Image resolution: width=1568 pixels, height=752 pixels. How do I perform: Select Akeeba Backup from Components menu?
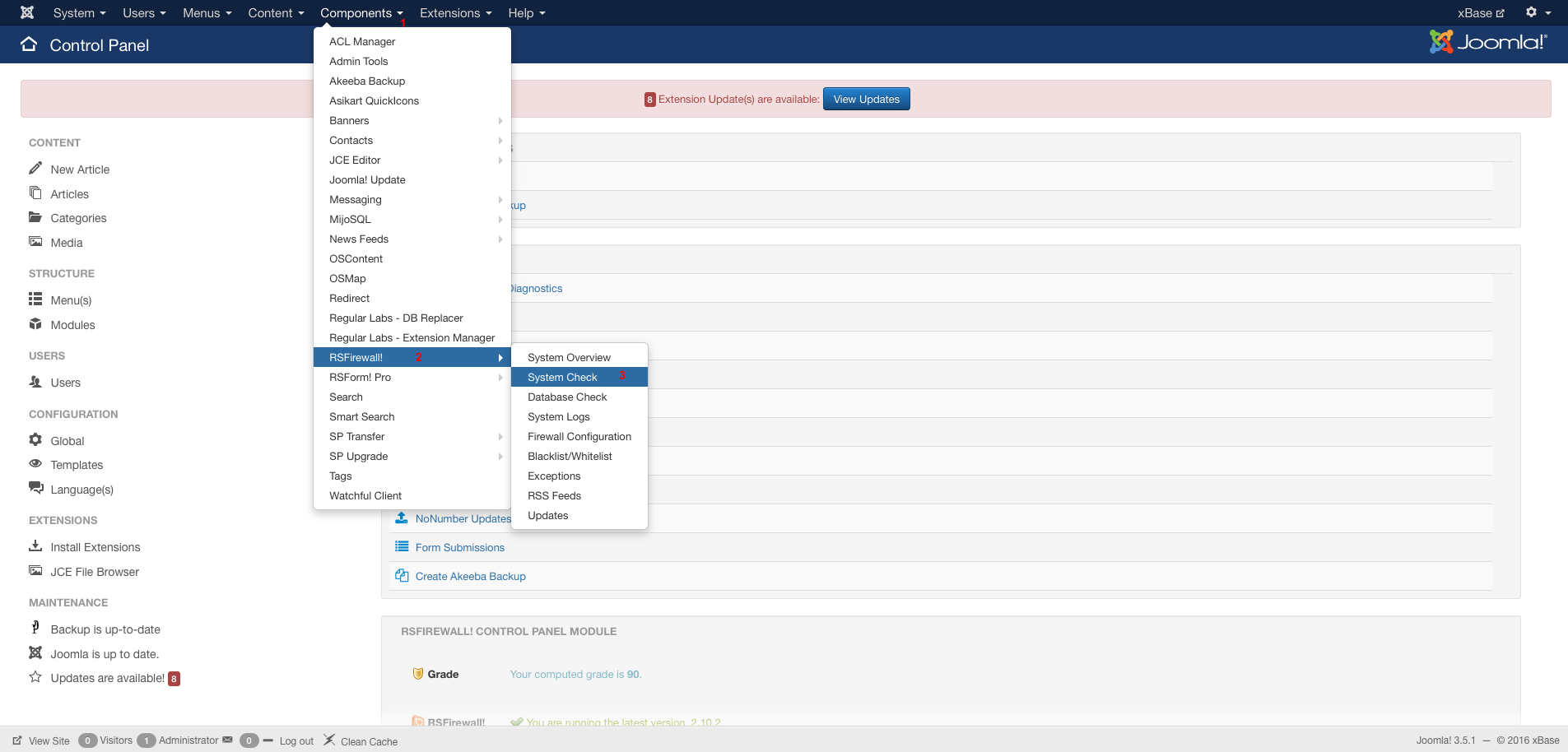point(412,81)
